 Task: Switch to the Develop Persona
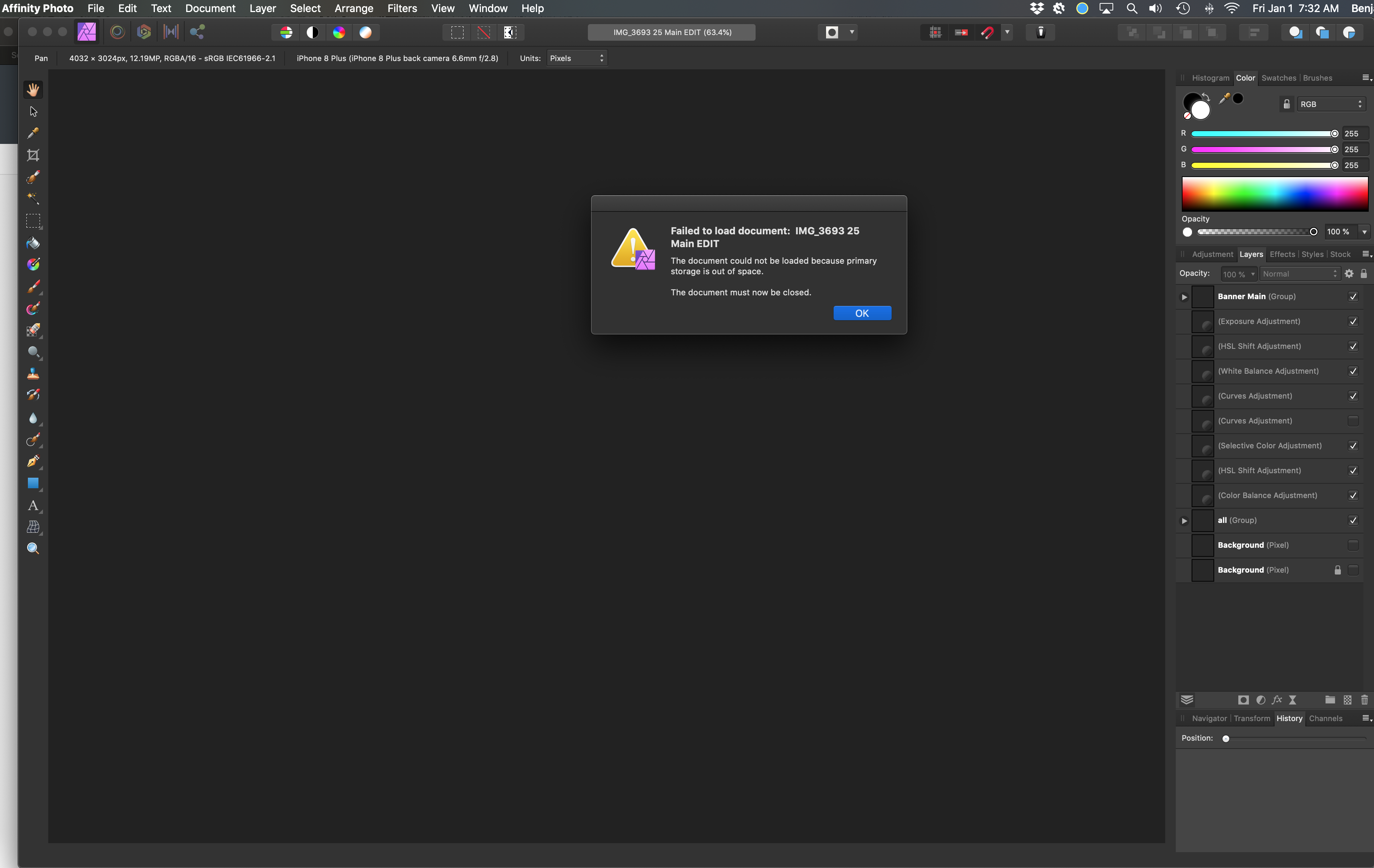pos(144,32)
